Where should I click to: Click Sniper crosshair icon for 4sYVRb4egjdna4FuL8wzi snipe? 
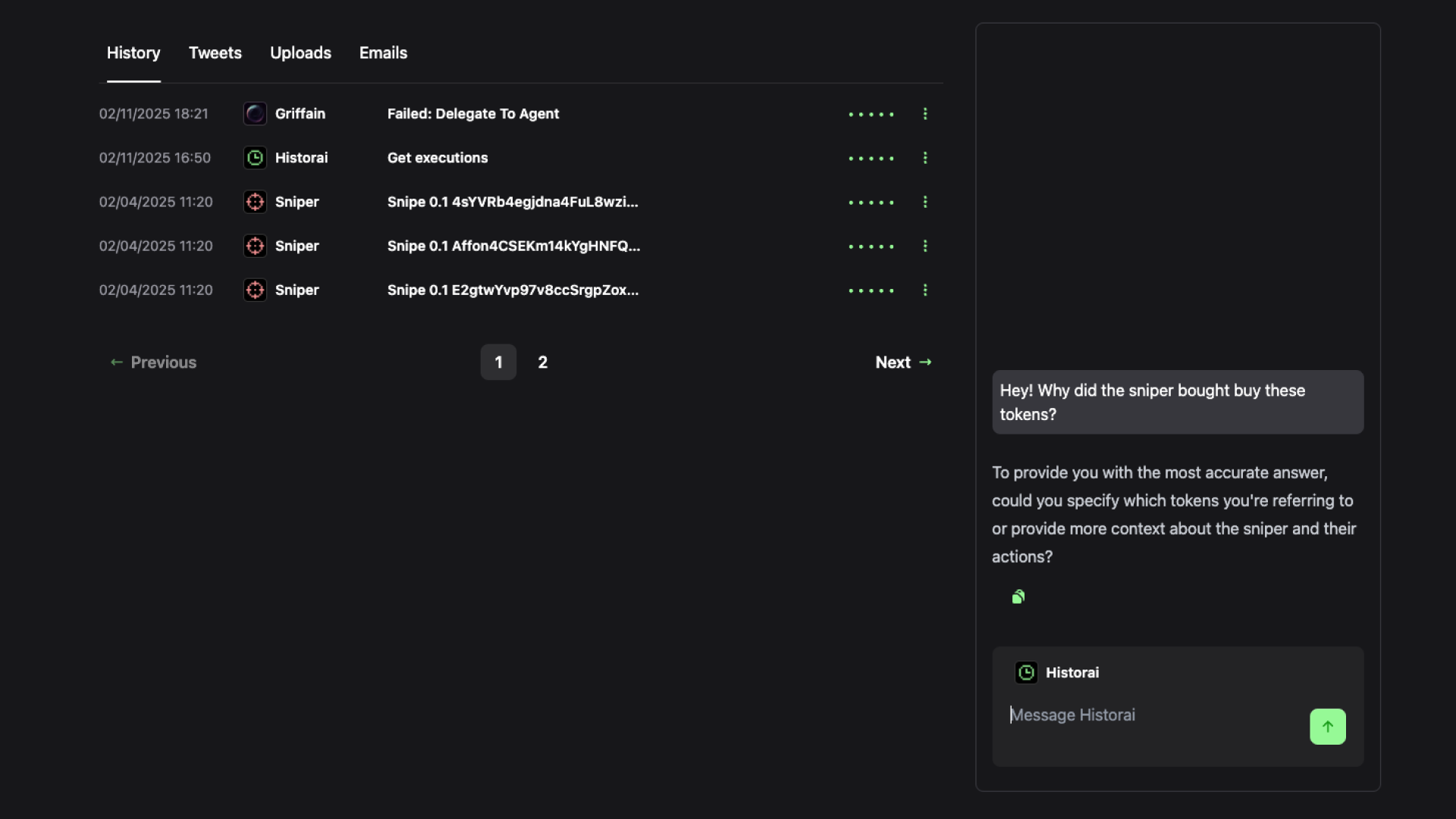point(255,202)
